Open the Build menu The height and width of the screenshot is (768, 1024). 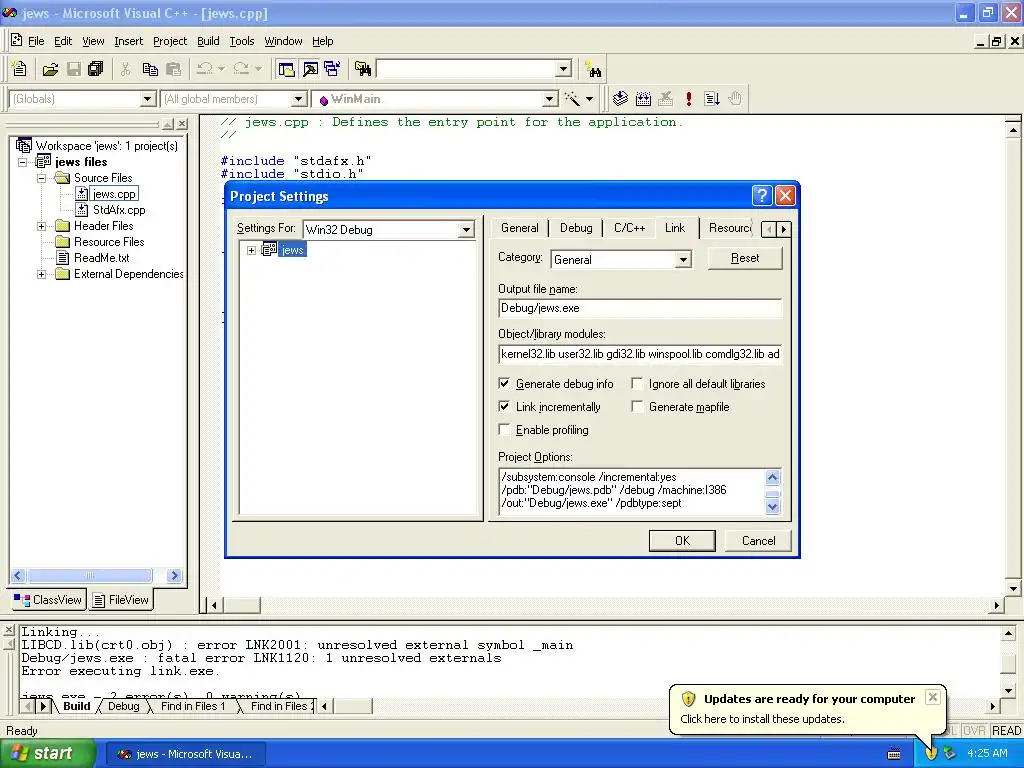click(208, 41)
